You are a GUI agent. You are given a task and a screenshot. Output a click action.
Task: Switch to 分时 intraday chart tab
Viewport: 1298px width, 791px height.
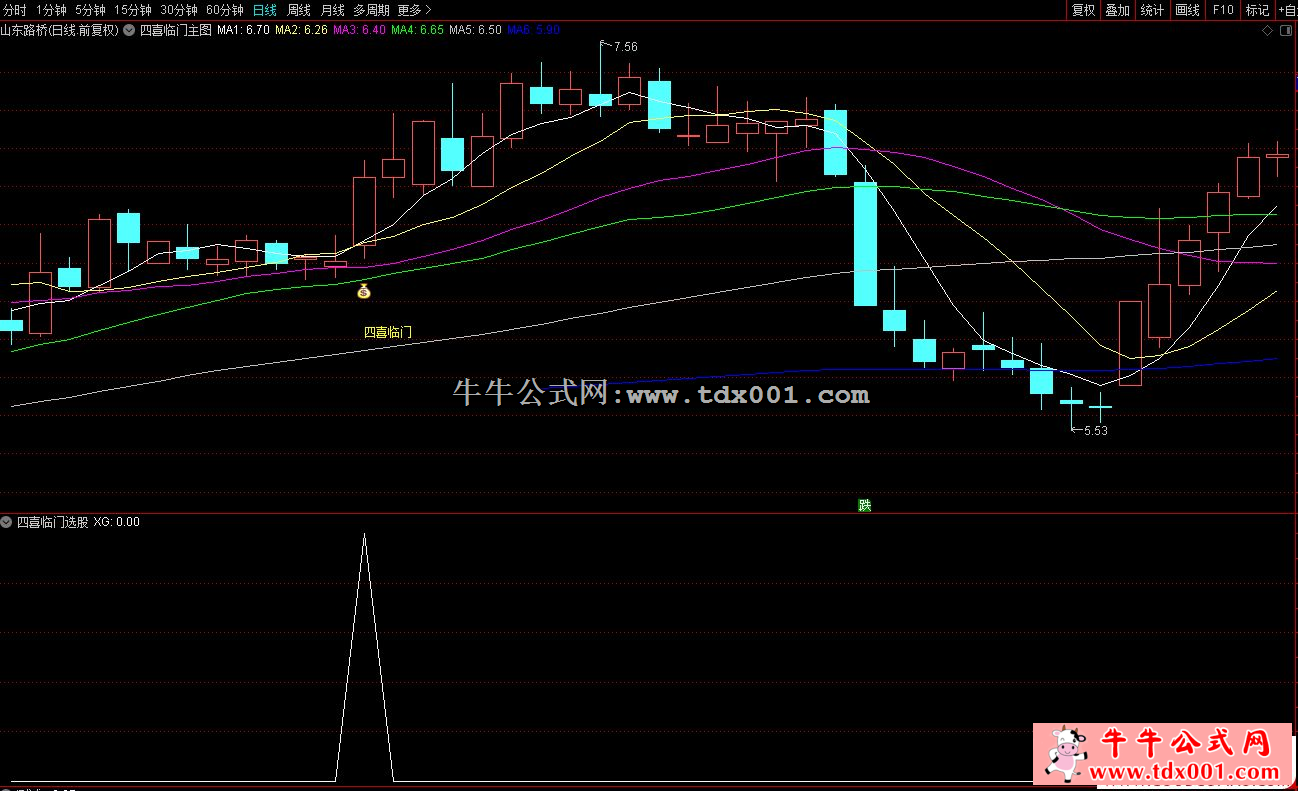point(15,10)
